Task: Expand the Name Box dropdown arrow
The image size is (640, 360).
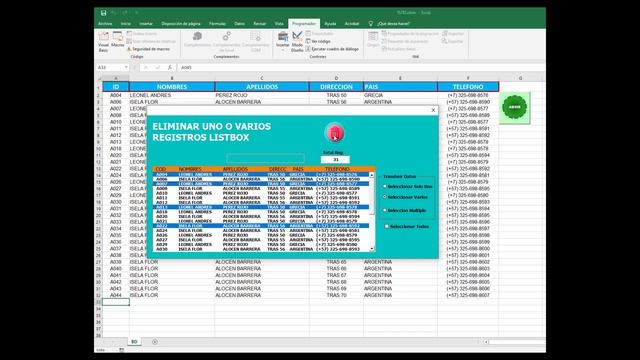Action: pos(126,67)
